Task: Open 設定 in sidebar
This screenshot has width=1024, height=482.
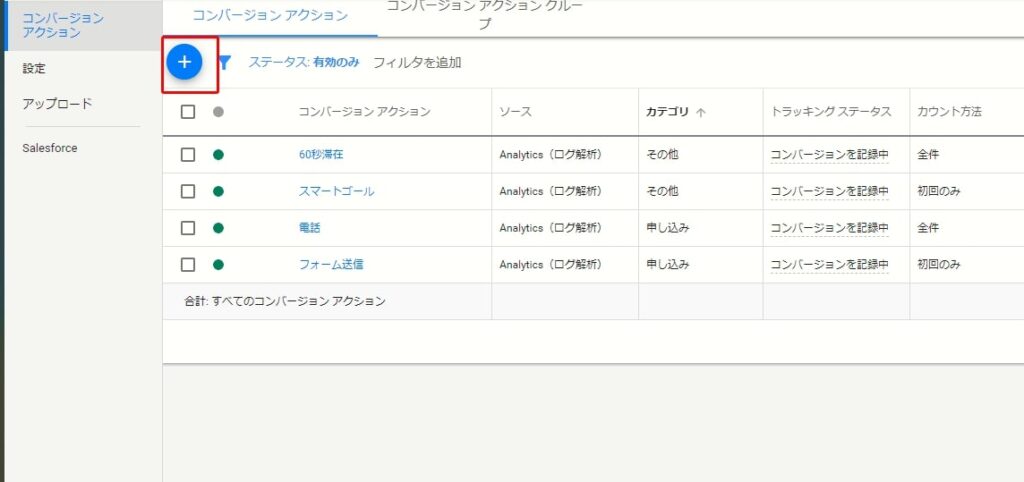Action: (x=34, y=69)
